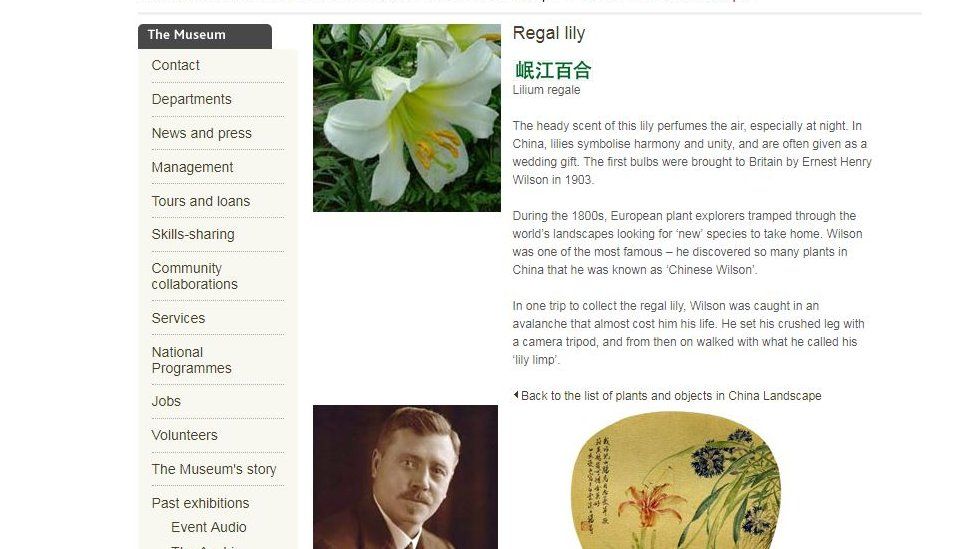Select News and press sidebar item
This screenshot has width=976, height=549.
[202, 133]
